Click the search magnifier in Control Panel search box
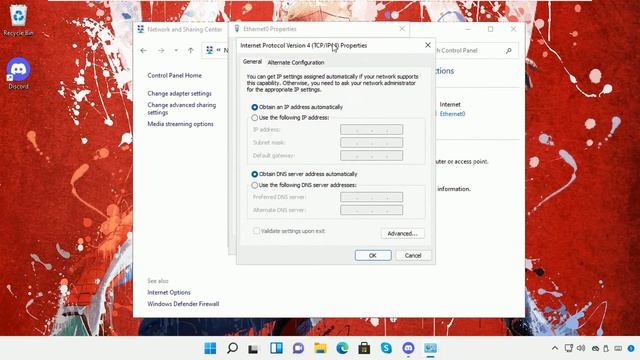 click(509, 51)
